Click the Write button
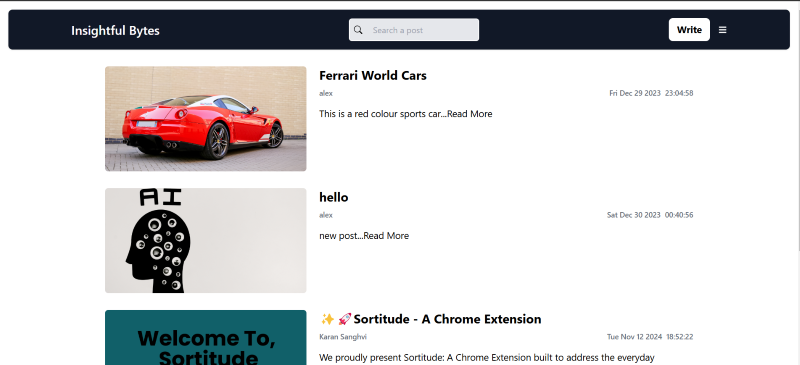 pos(689,30)
